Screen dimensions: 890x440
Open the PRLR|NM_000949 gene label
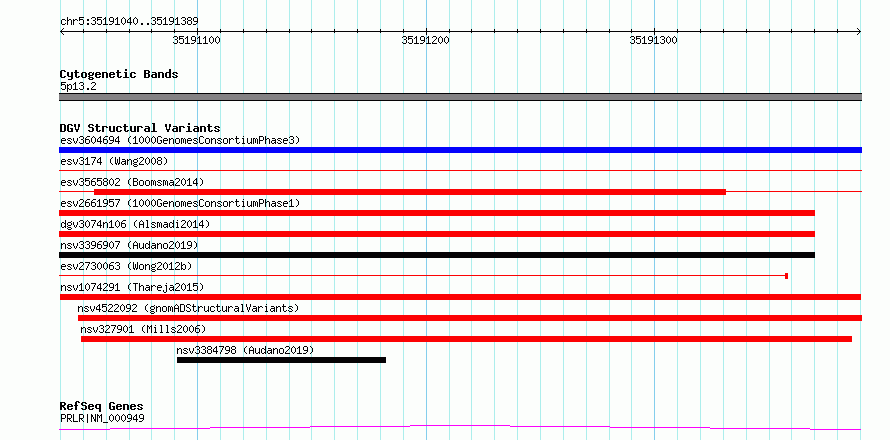tap(102, 418)
